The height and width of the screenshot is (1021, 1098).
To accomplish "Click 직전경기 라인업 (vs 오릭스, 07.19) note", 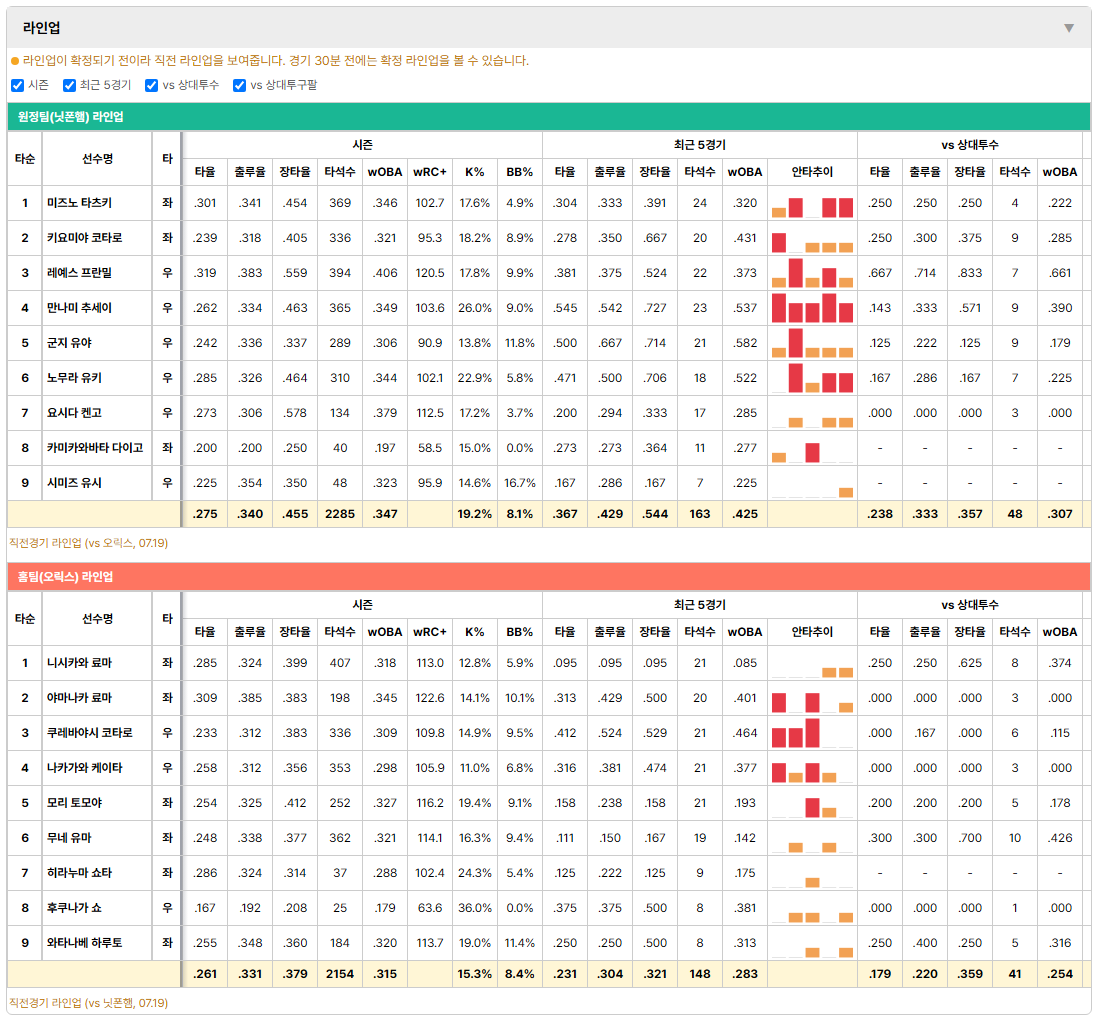I will tap(88, 543).
